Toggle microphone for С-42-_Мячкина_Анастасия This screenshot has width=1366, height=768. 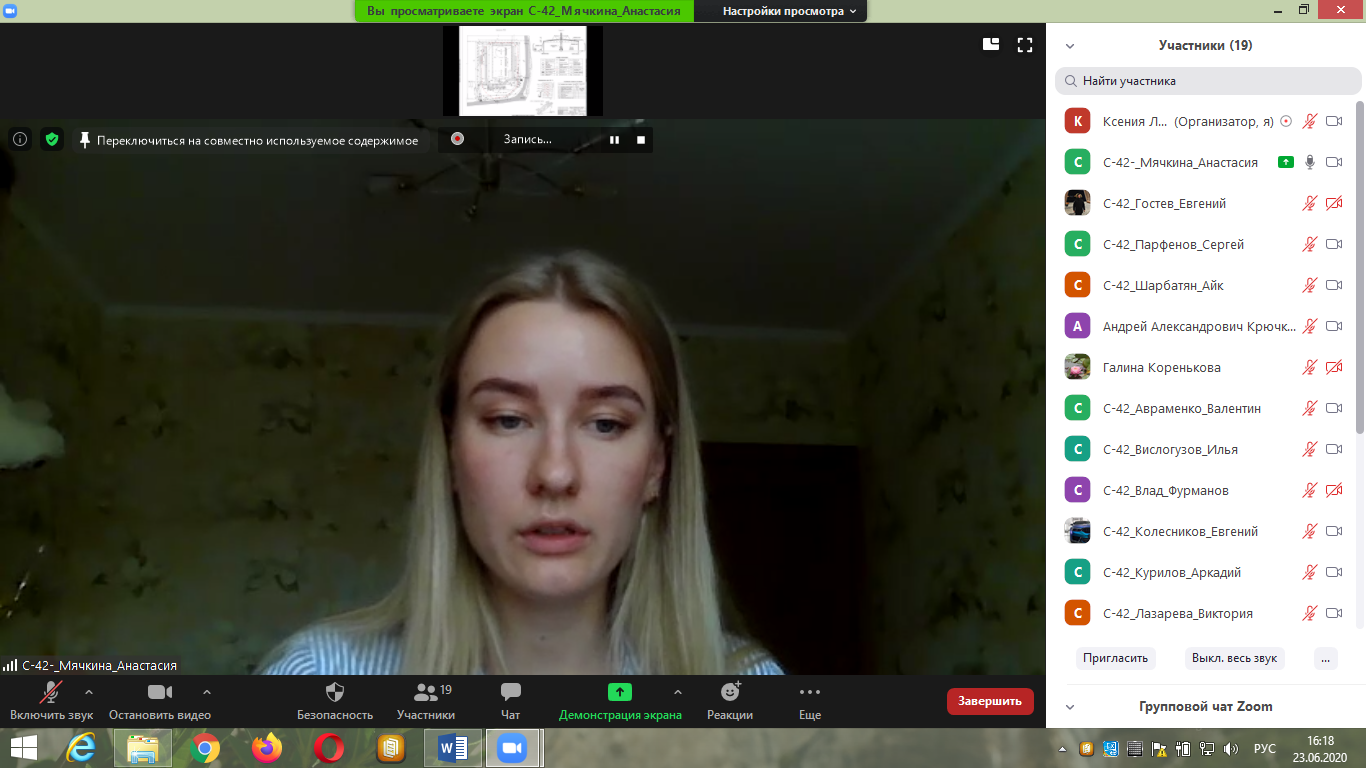pyautogui.click(x=1310, y=162)
